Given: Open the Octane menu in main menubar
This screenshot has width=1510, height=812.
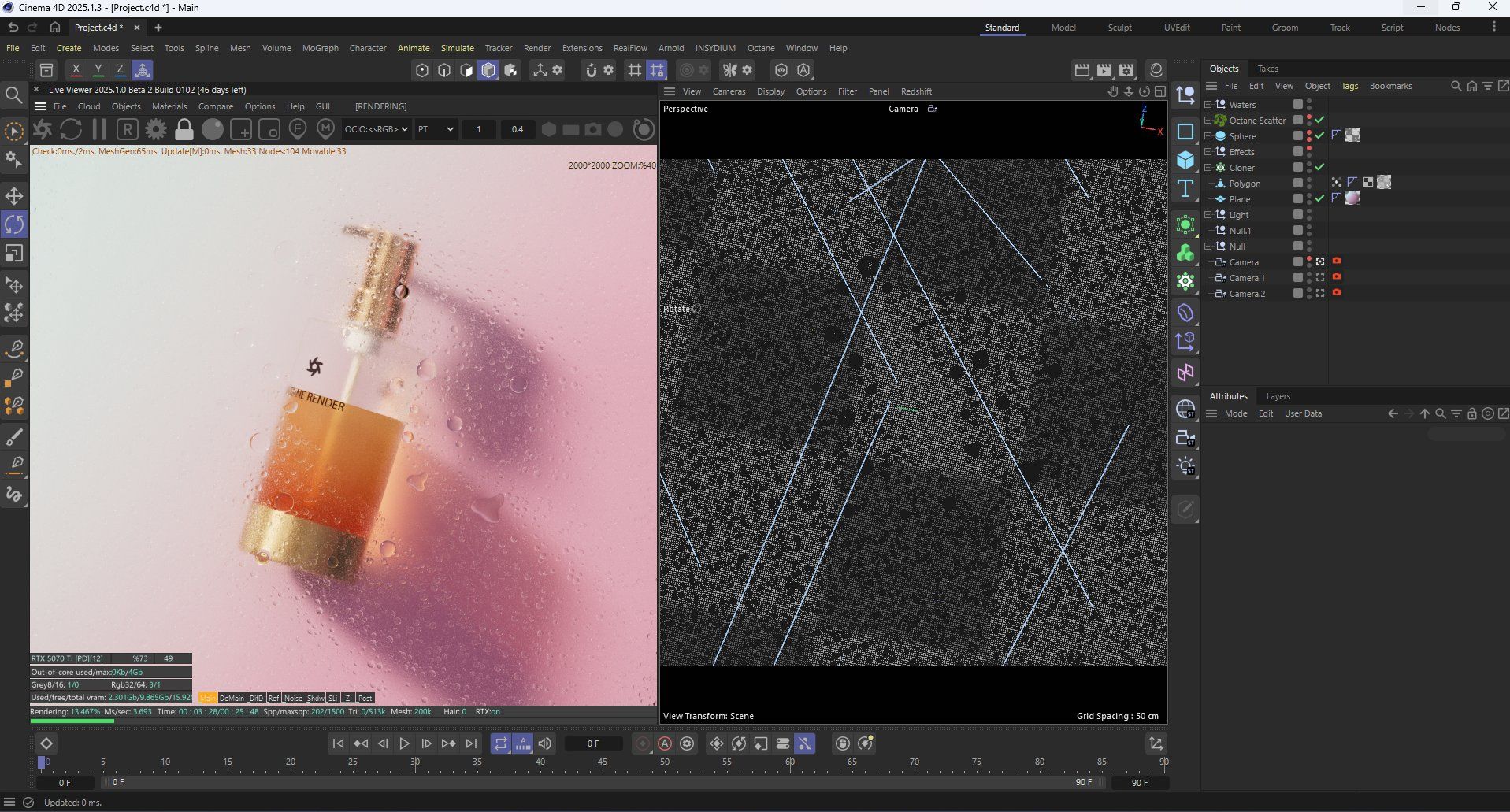Looking at the screenshot, I should click(x=761, y=48).
